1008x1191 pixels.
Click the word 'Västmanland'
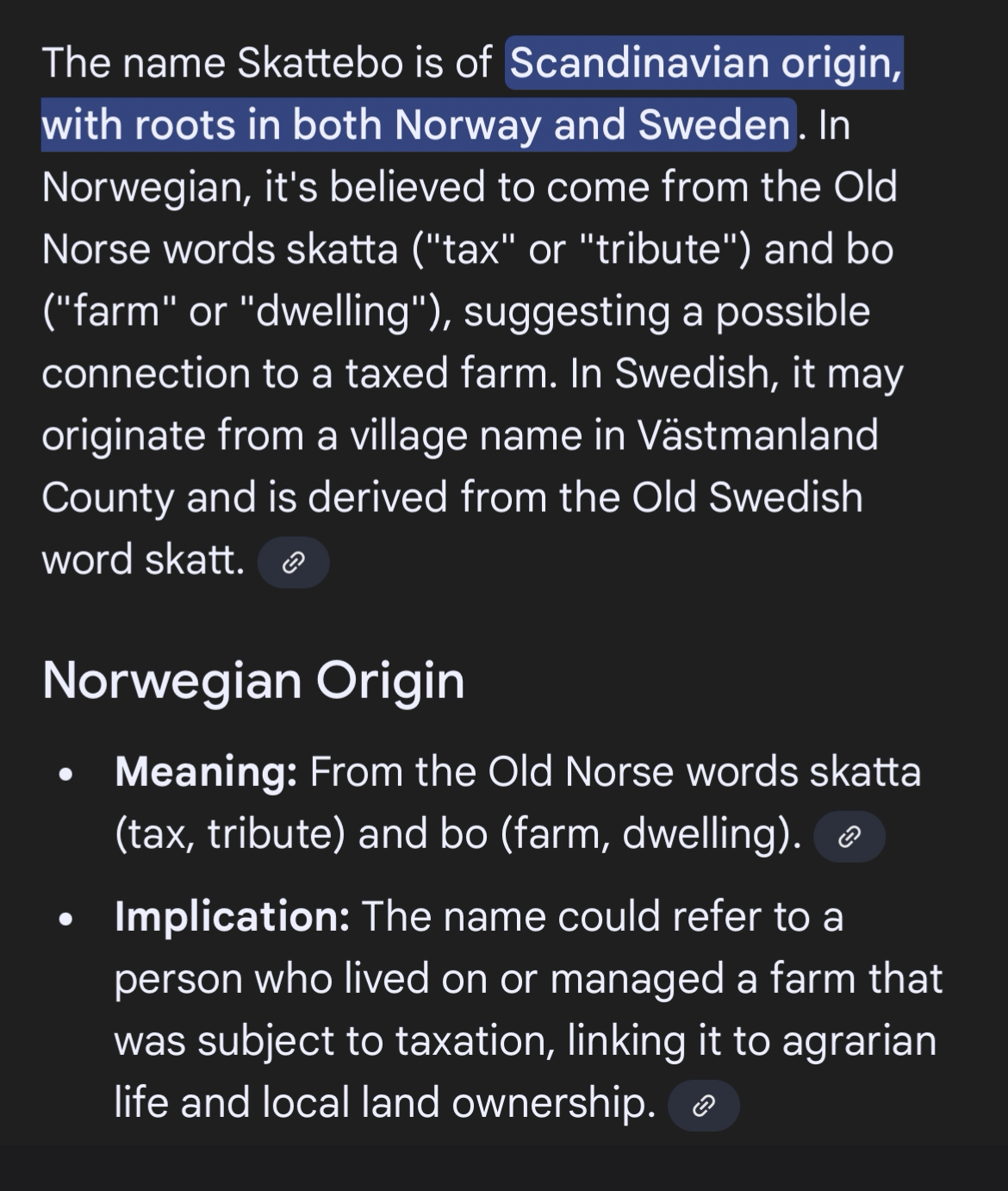(757, 435)
